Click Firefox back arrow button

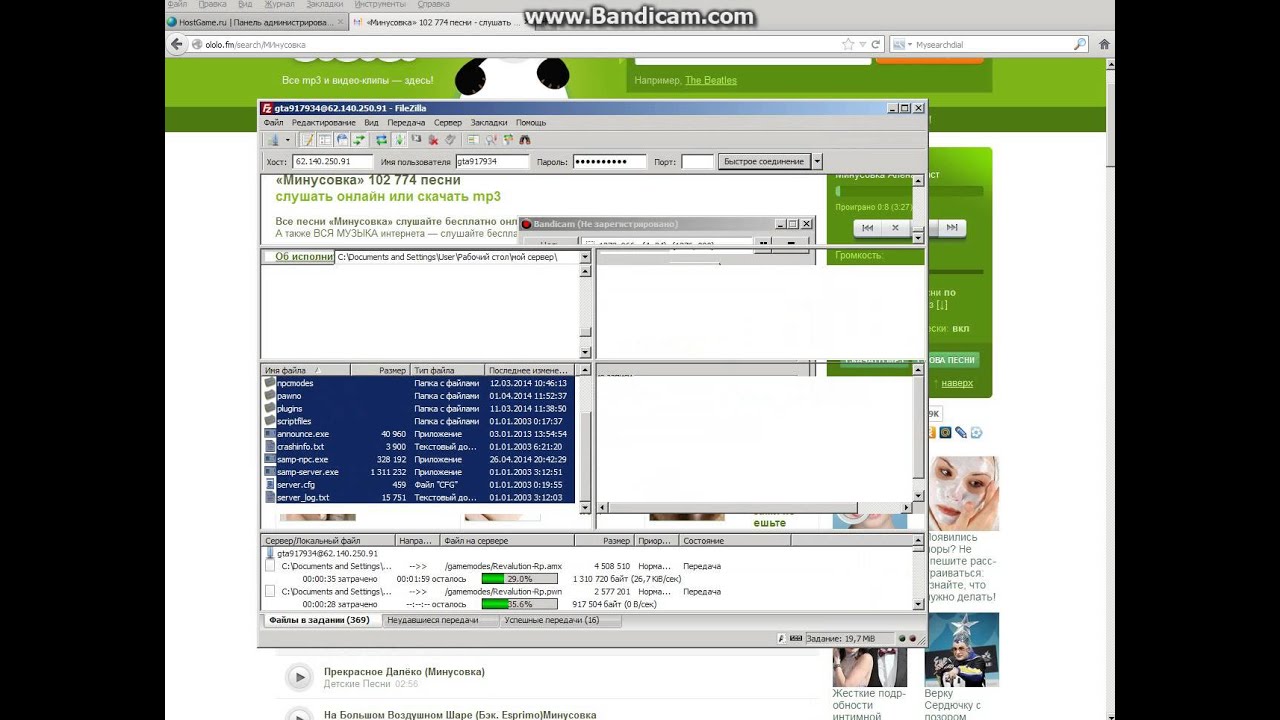178,44
